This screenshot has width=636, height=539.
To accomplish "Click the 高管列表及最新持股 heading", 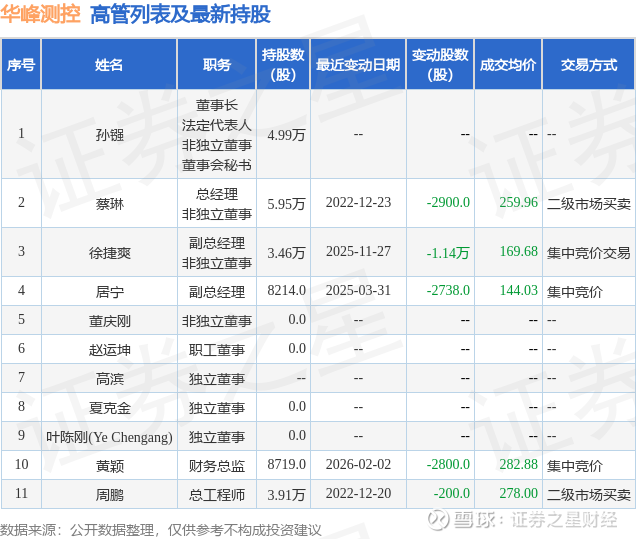I will (x=180, y=15).
